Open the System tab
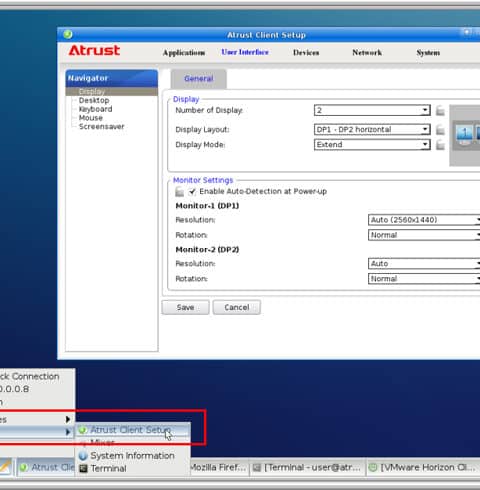This screenshot has width=480, height=490. pos(428,53)
